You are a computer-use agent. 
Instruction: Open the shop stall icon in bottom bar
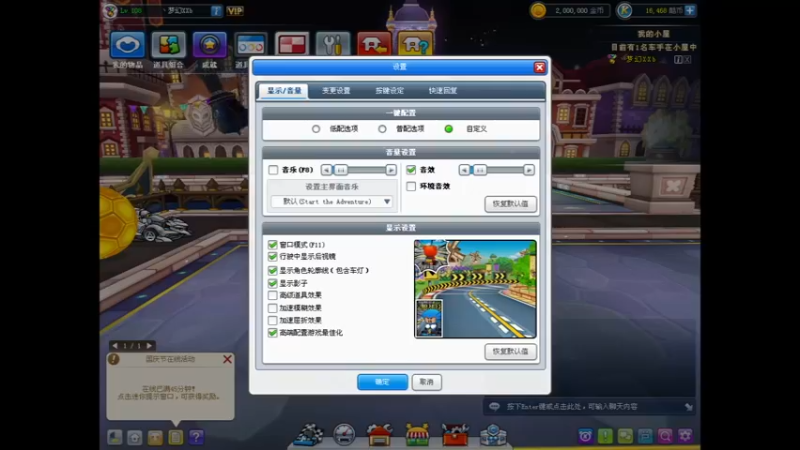417,435
